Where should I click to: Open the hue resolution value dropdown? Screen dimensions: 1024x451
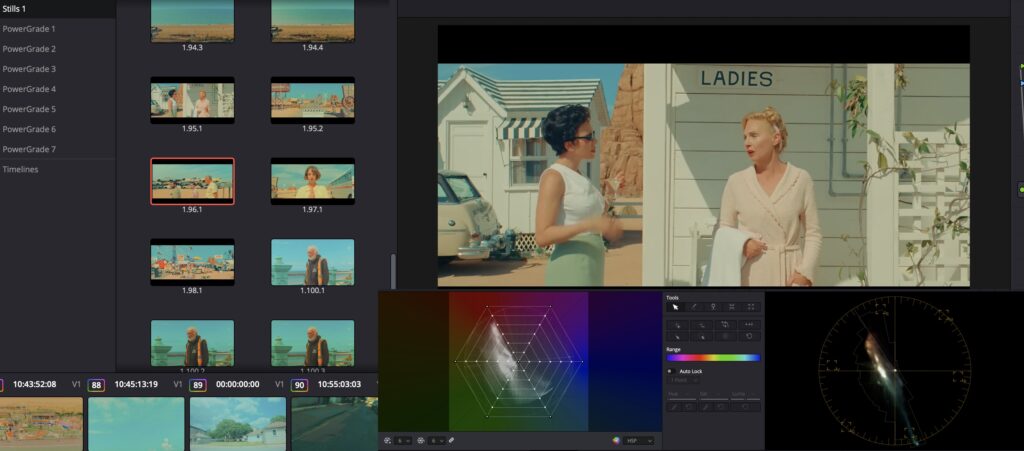tap(402, 441)
